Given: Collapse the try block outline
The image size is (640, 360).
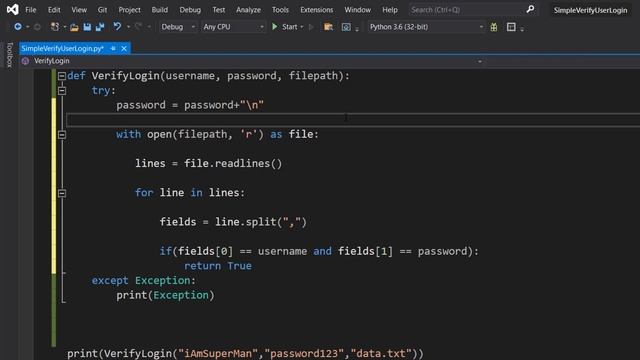Looking at the screenshot, I should 62,91.
